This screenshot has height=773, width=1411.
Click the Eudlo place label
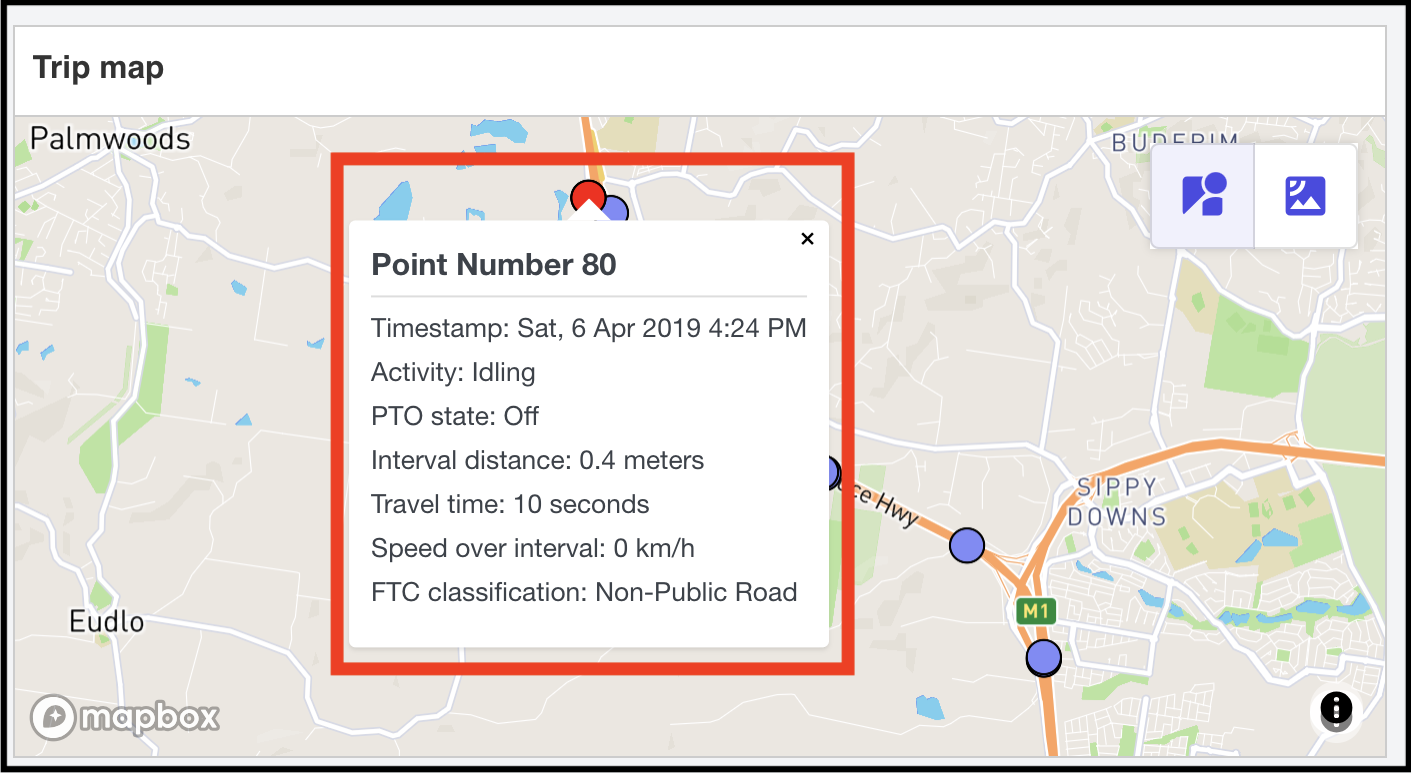106,622
